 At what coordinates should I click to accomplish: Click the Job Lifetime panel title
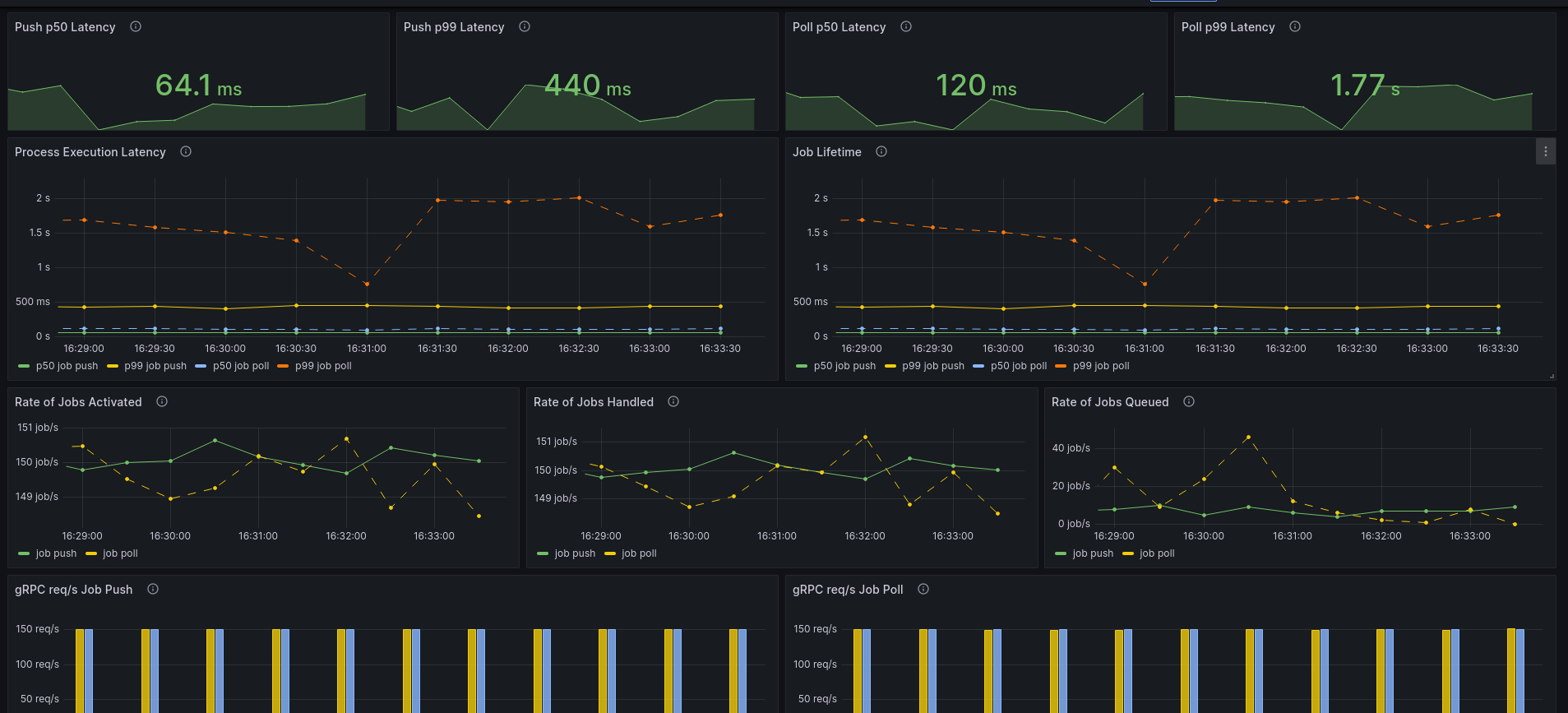tap(827, 152)
